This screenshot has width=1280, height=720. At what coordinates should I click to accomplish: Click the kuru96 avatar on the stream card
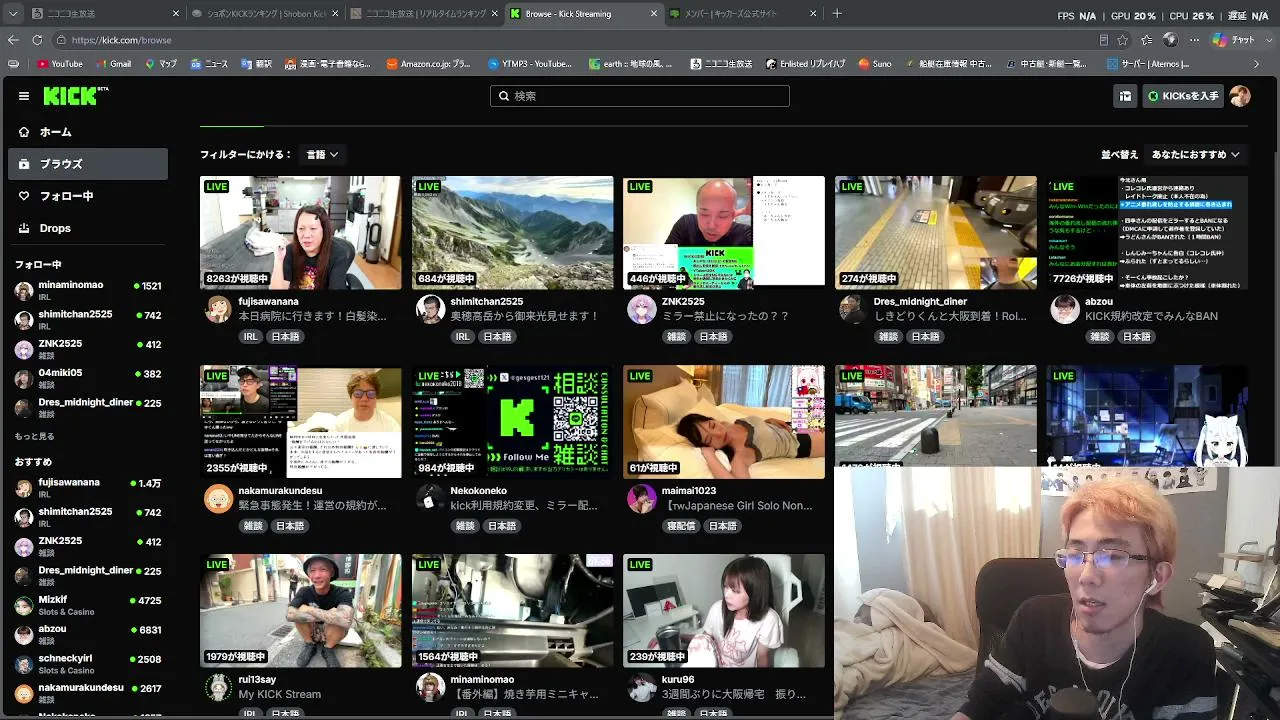click(641, 687)
